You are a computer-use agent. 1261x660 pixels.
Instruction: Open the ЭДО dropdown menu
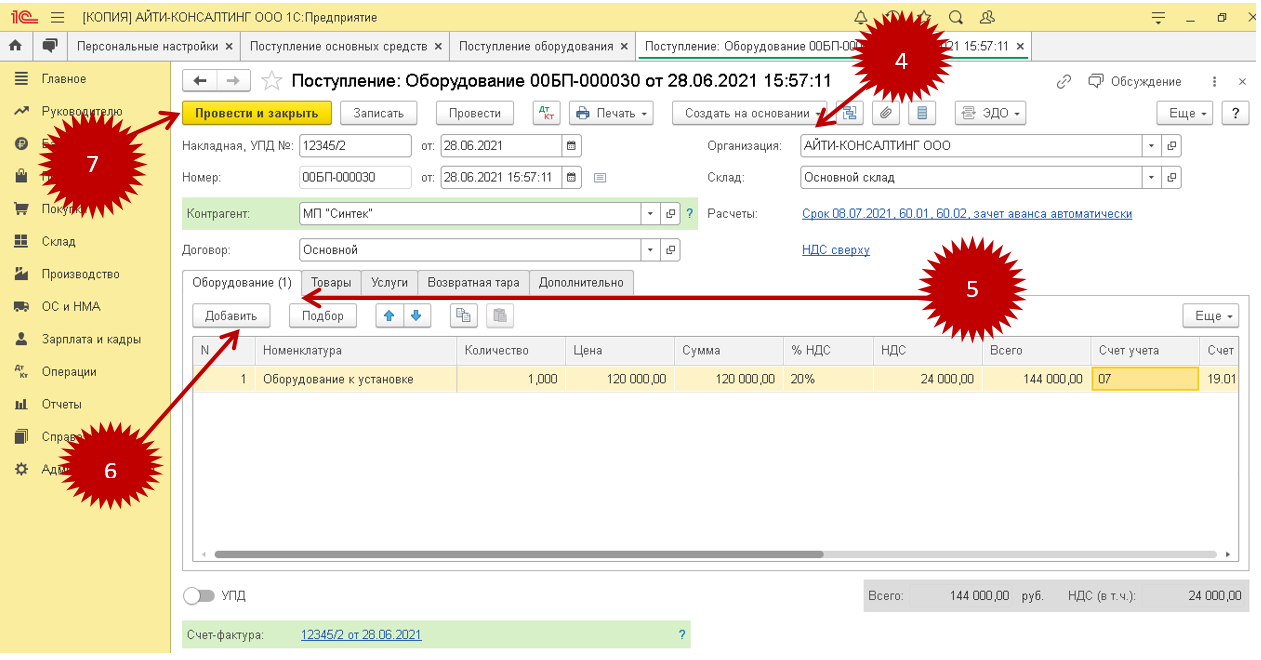(991, 113)
